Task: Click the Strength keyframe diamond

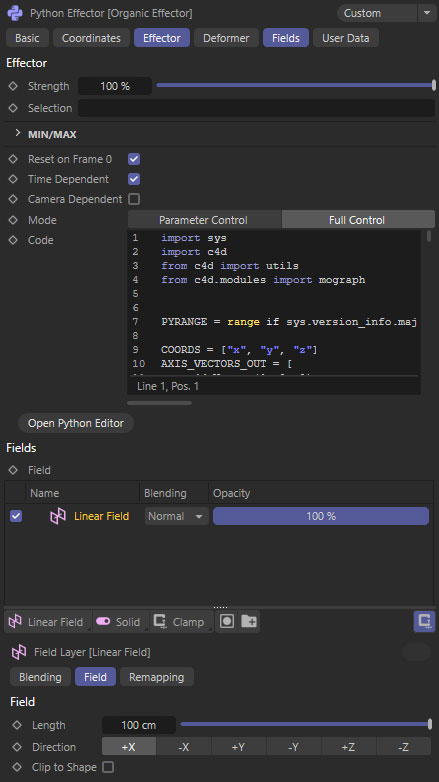Action: [x=13, y=86]
